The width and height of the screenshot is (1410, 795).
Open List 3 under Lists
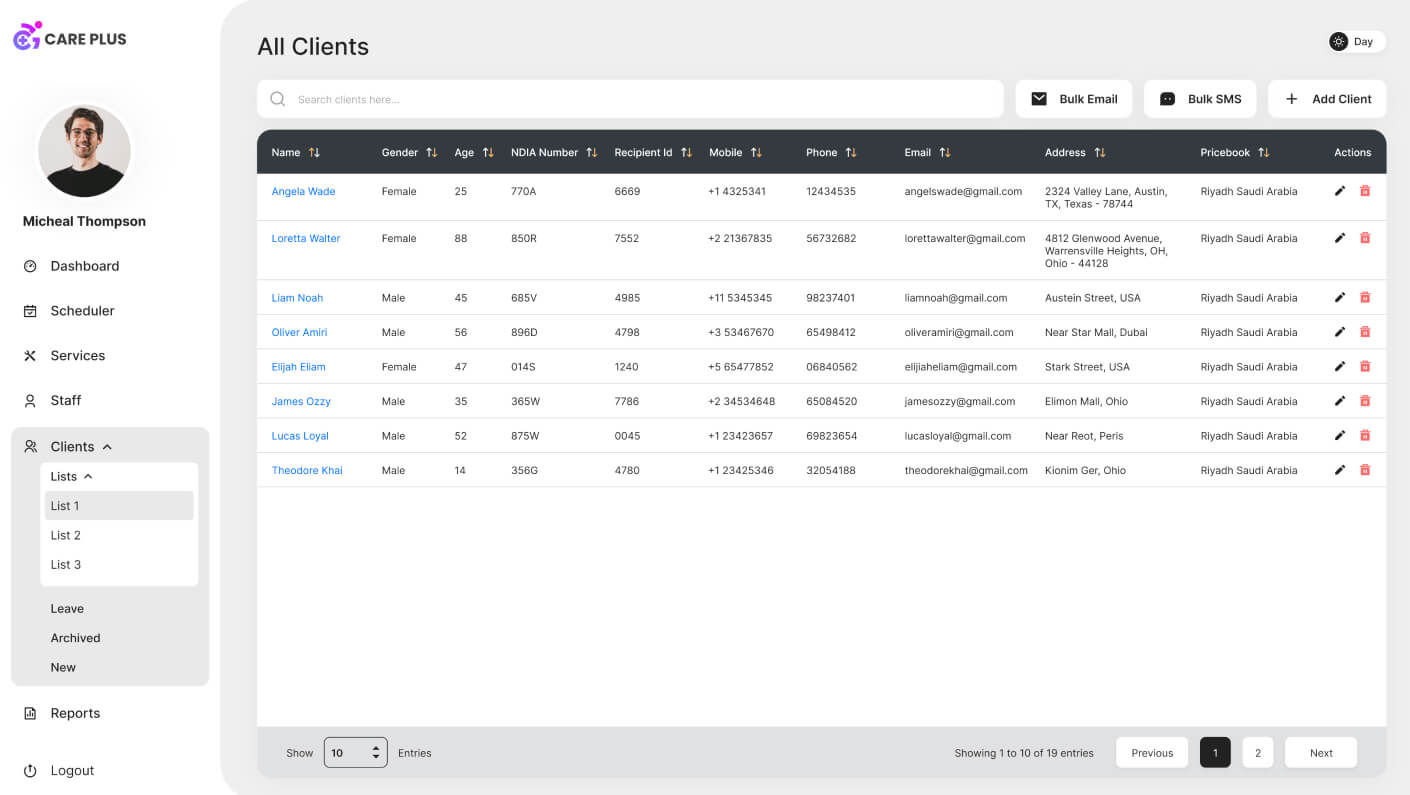click(x=66, y=564)
